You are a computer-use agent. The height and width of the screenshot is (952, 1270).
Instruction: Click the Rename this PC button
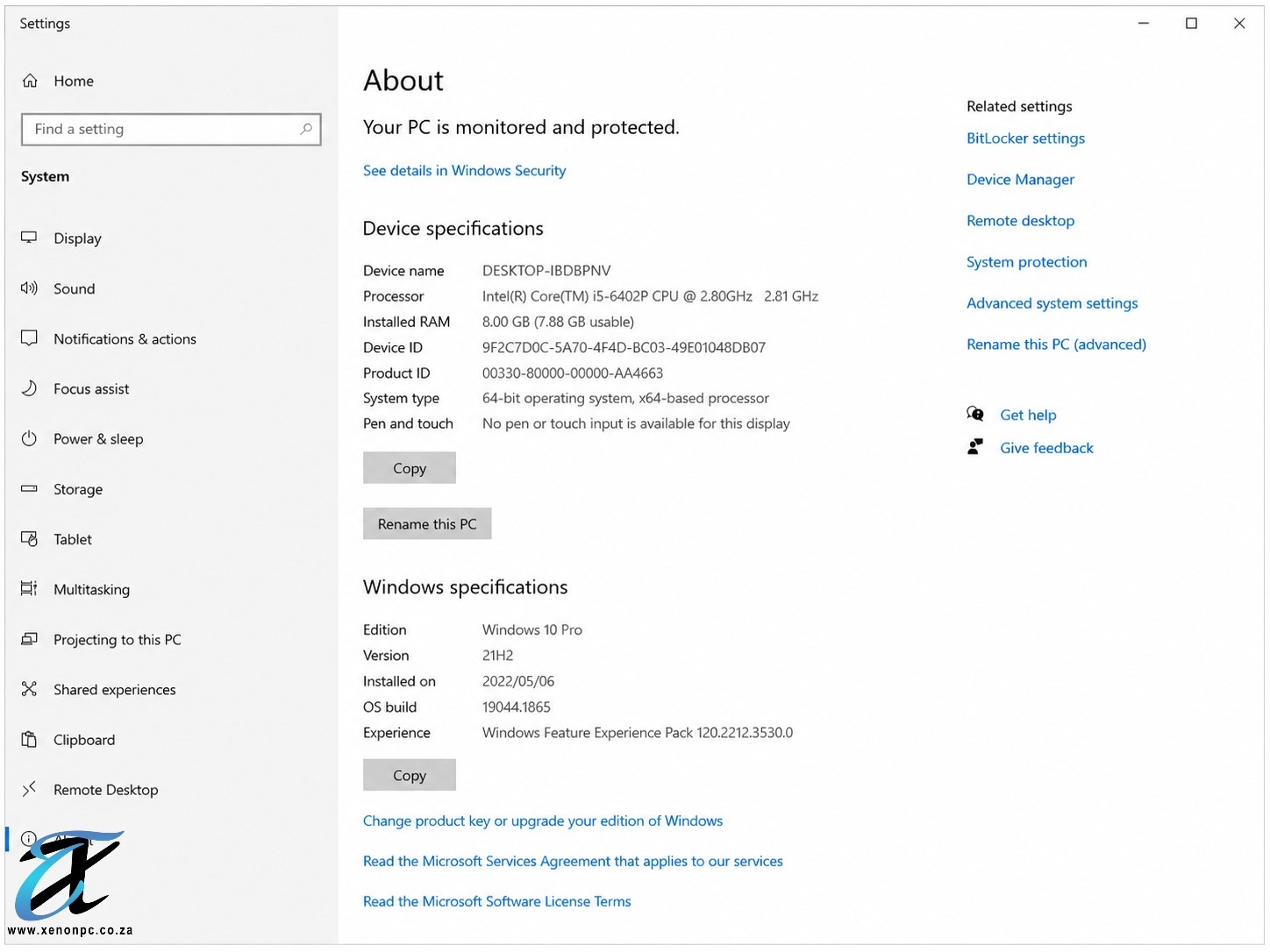pyautogui.click(x=427, y=524)
